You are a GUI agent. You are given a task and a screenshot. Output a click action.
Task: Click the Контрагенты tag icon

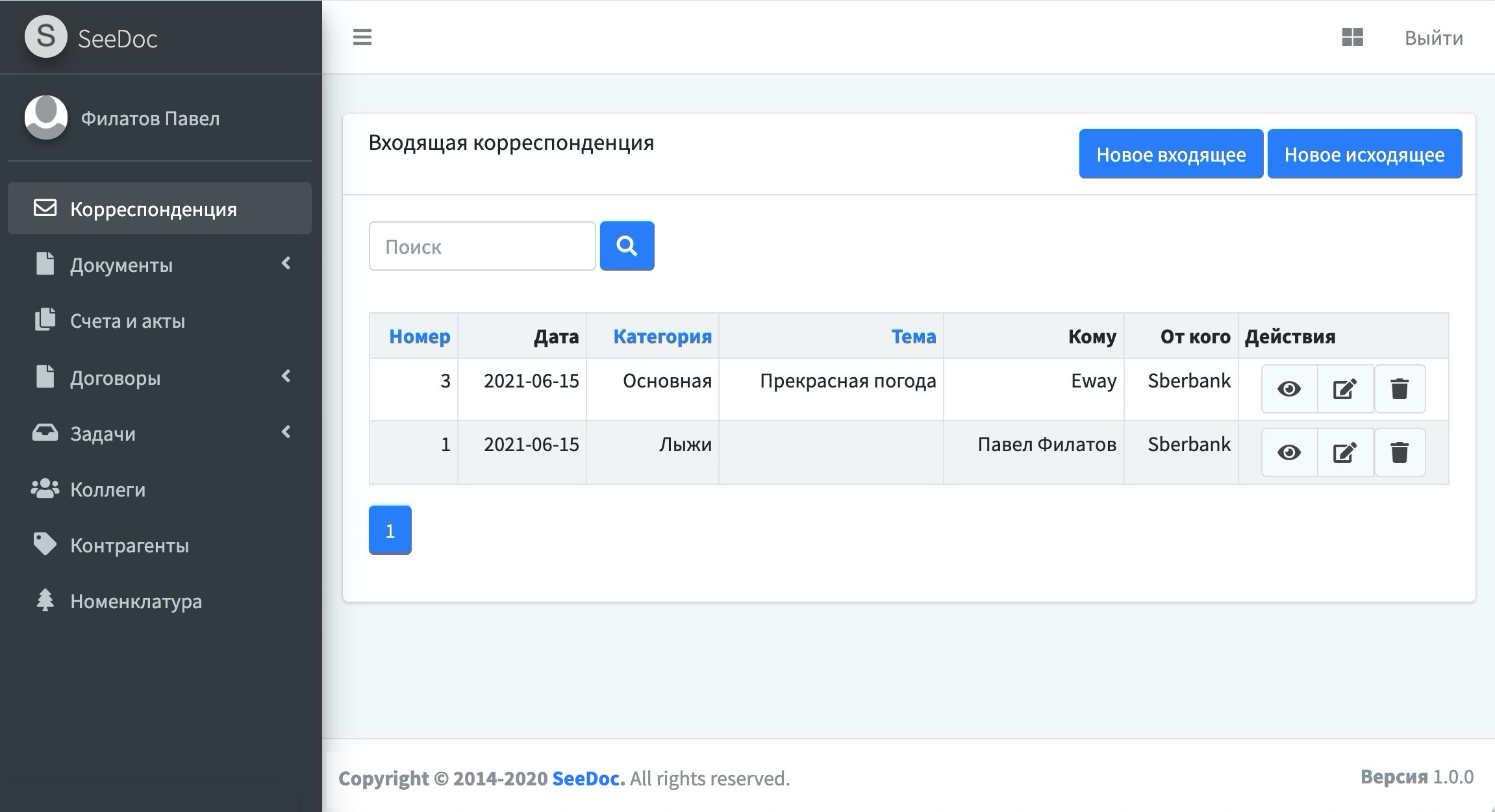click(45, 544)
